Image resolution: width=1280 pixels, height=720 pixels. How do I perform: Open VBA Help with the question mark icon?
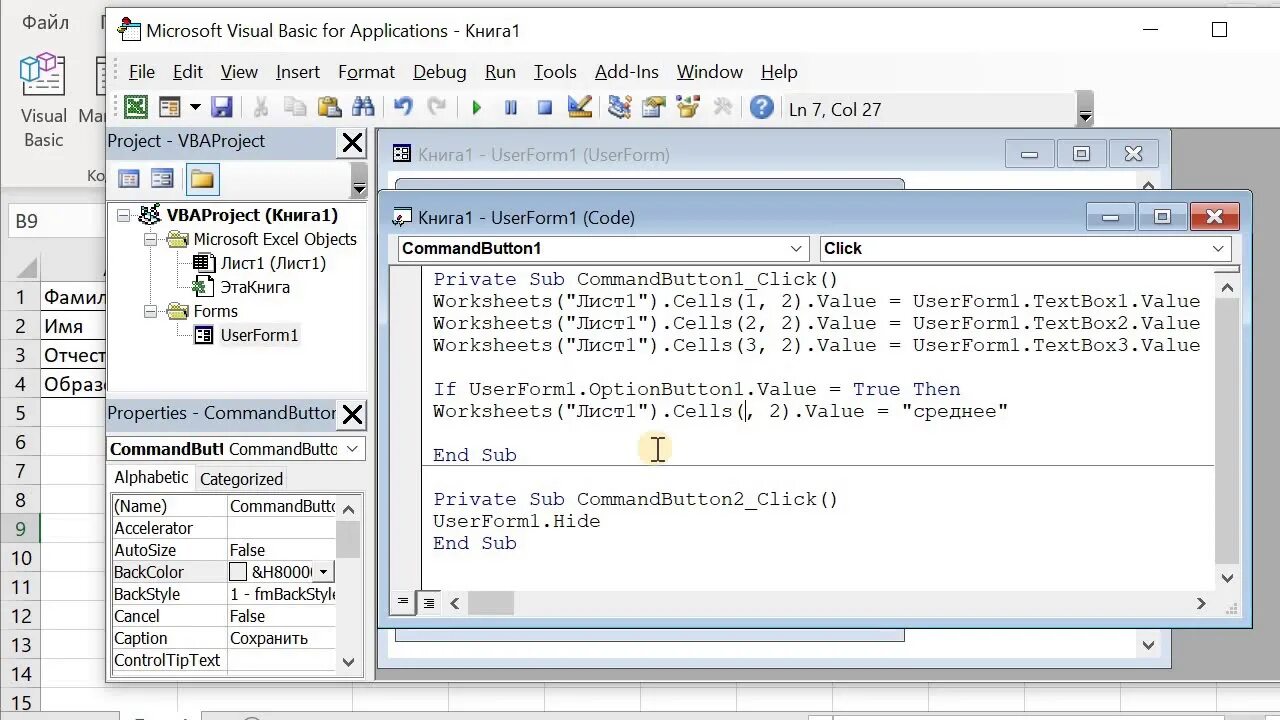762,107
